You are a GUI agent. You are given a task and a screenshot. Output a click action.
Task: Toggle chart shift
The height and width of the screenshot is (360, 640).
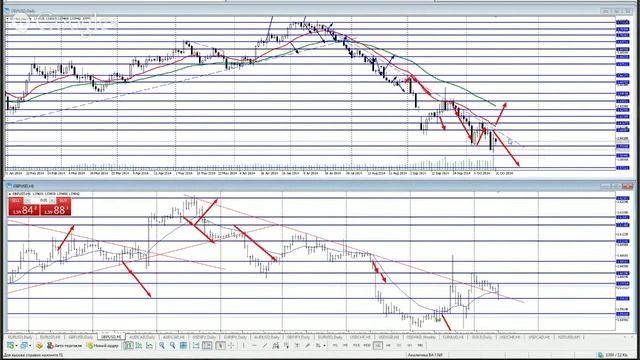point(207,346)
